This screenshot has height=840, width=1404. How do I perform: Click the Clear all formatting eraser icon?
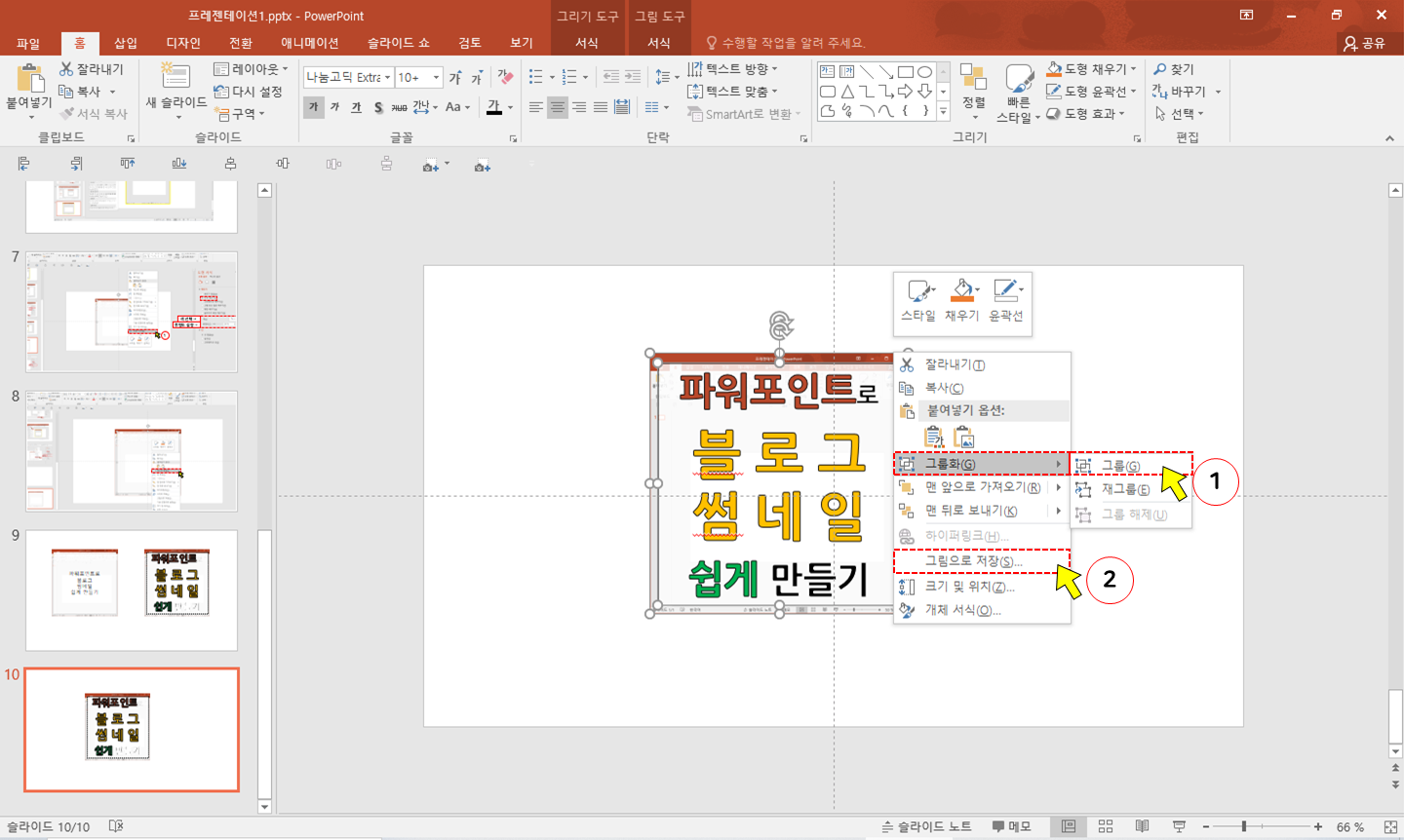[x=505, y=77]
